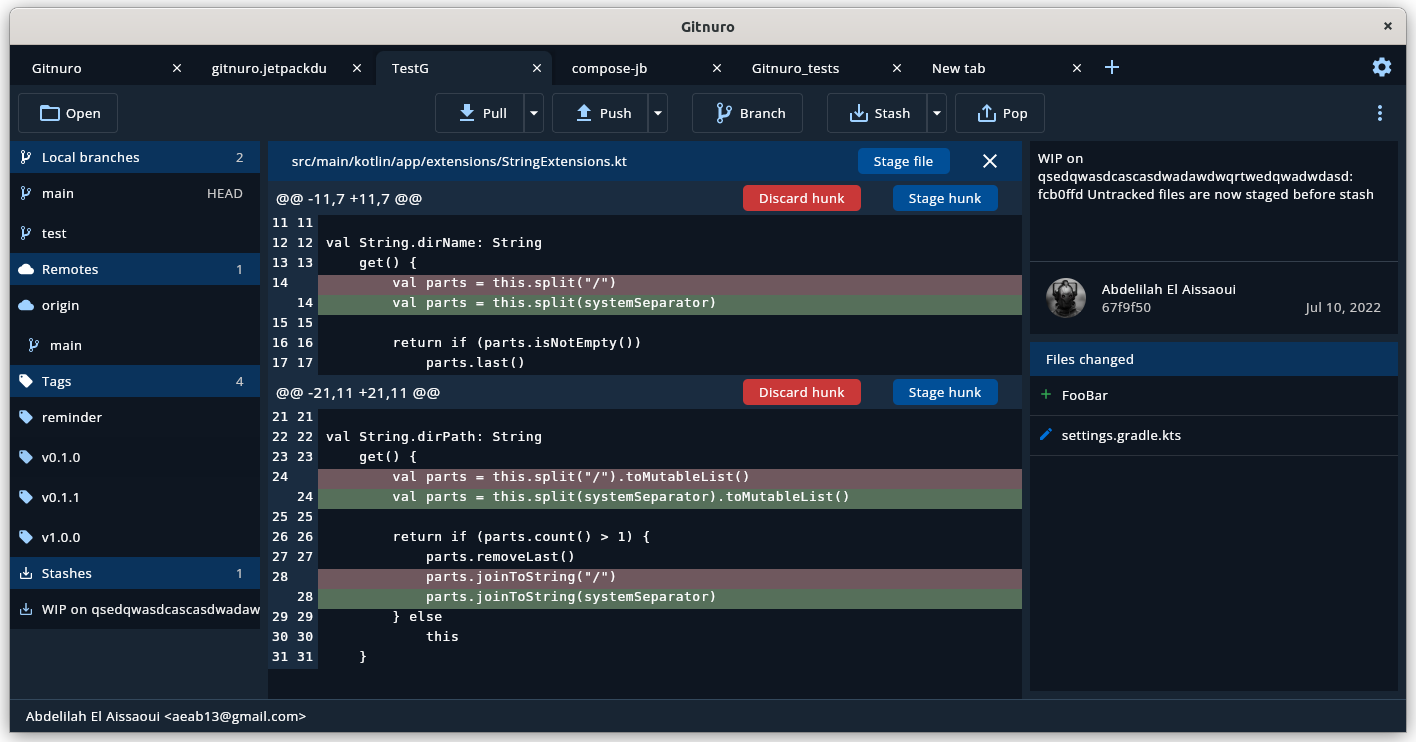Viewport: 1416px width, 742px height.
Task: Click the Stage file button
Action: click(903, 161)
